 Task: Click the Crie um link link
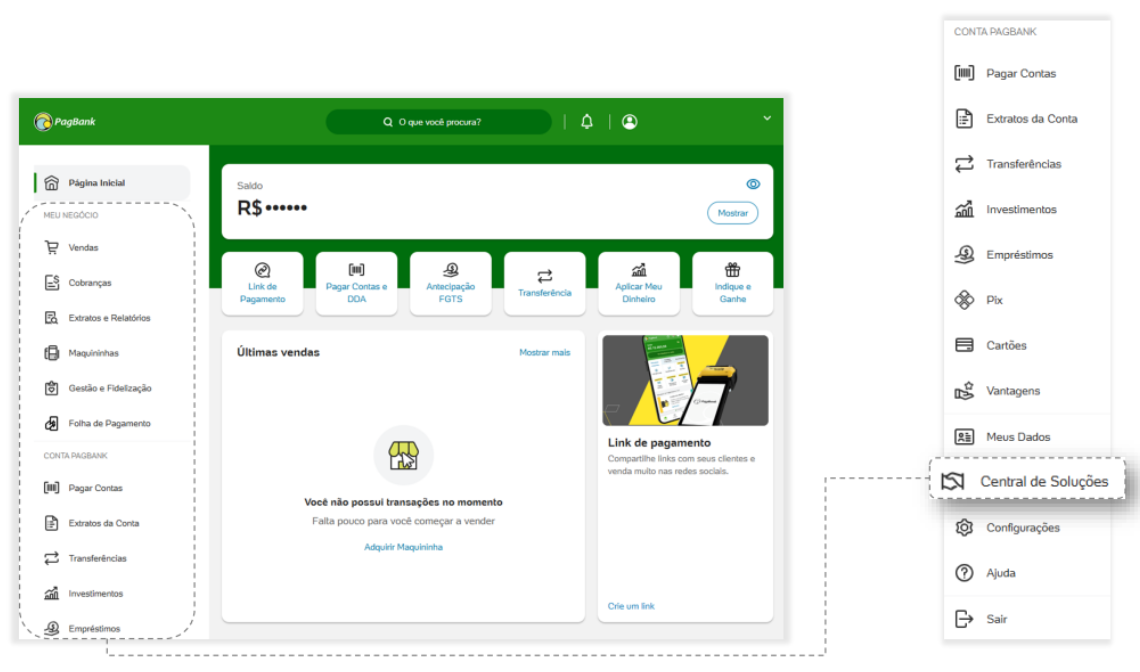click(631, 606)
